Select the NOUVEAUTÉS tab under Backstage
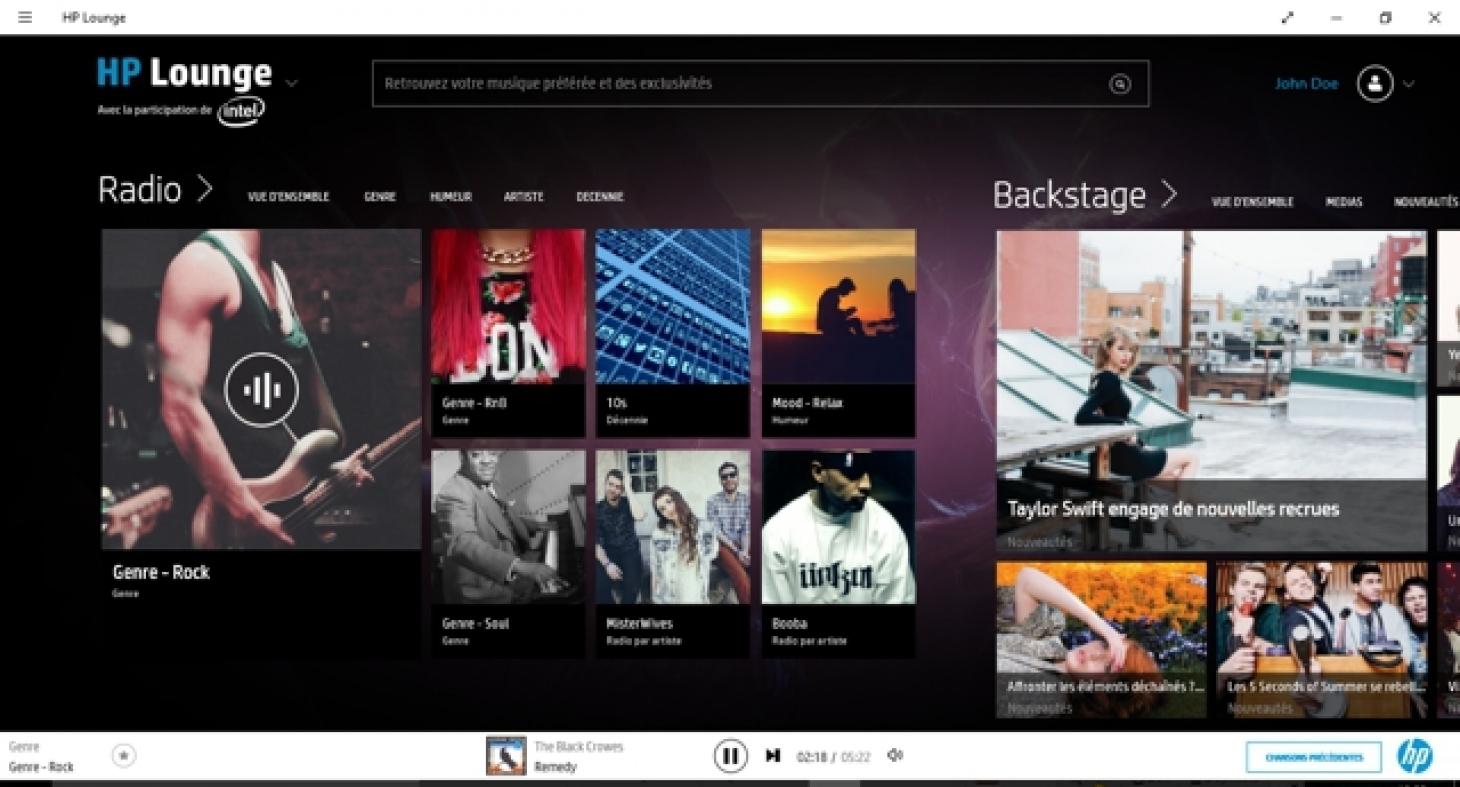 (1426, 202)
